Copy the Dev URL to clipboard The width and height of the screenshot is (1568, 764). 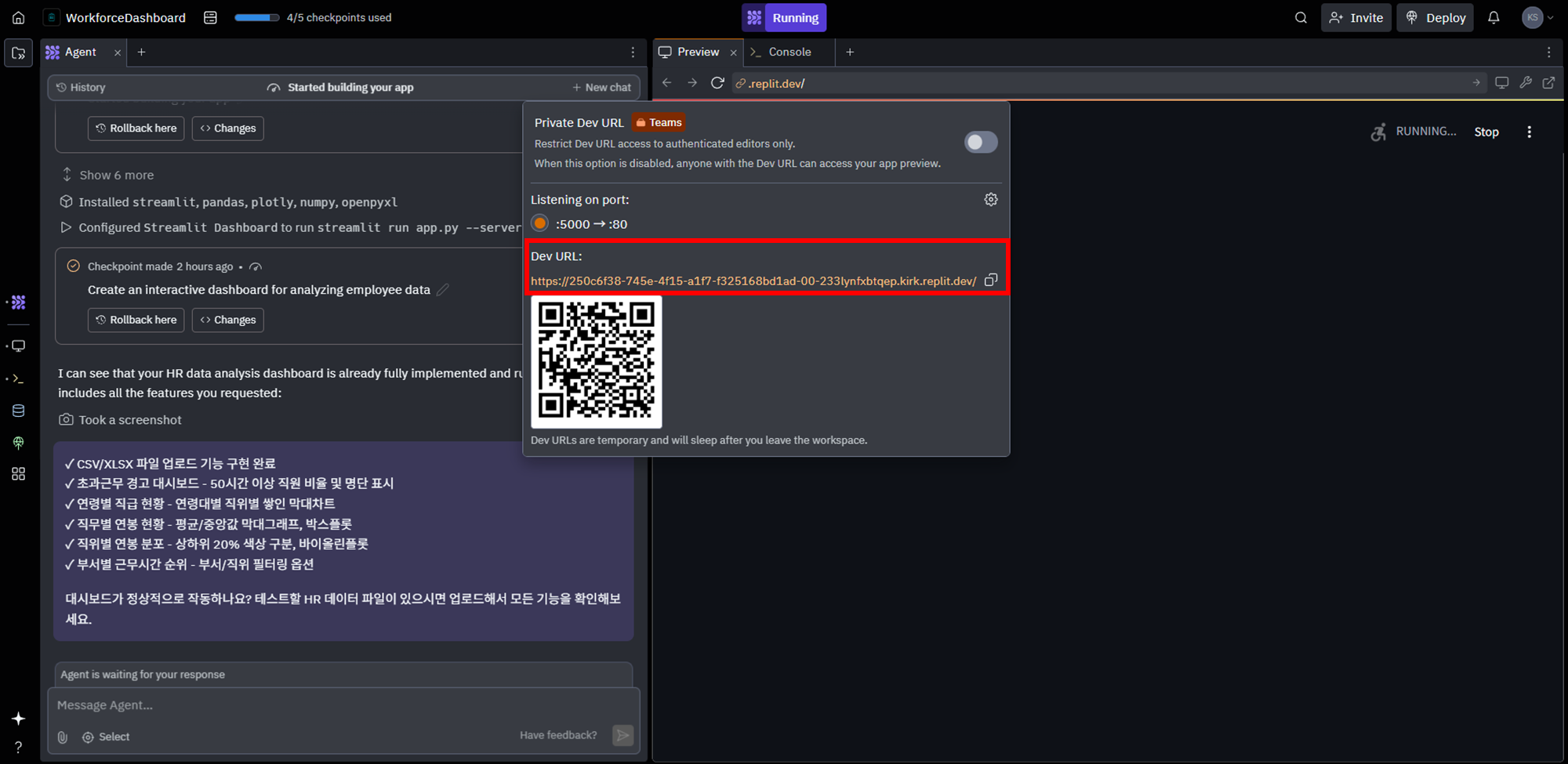tap(991, 280)
